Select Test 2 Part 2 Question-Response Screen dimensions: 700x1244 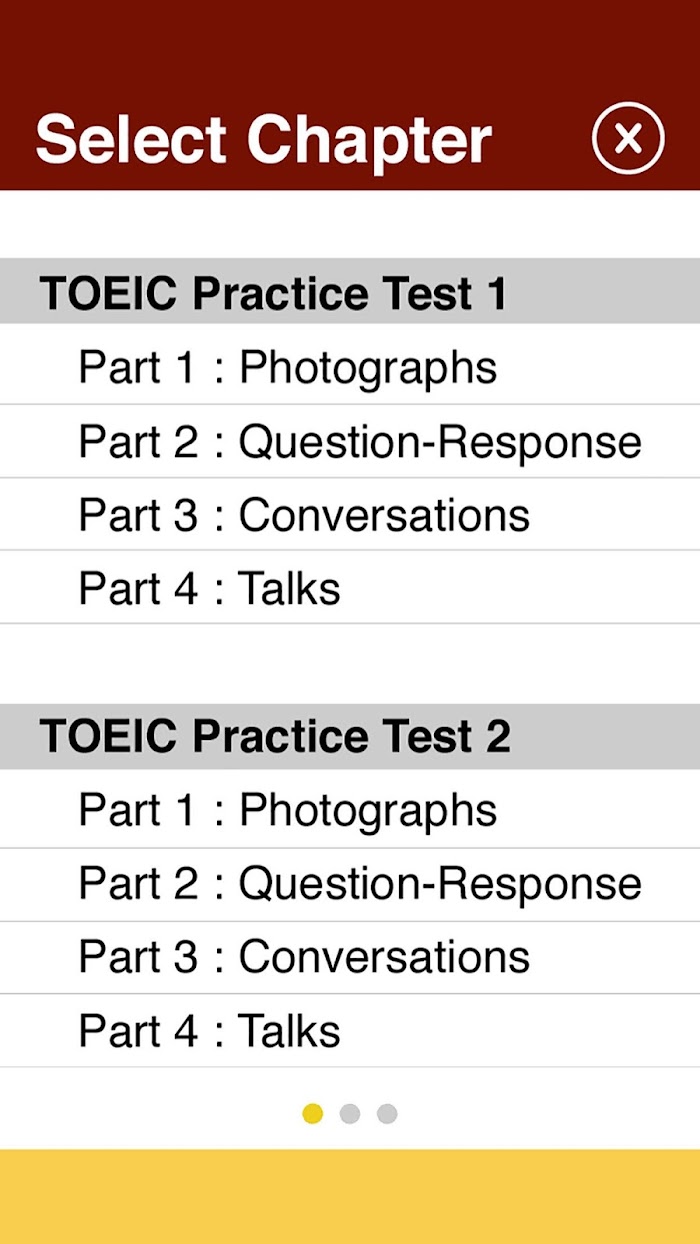[x=350, y=884]
